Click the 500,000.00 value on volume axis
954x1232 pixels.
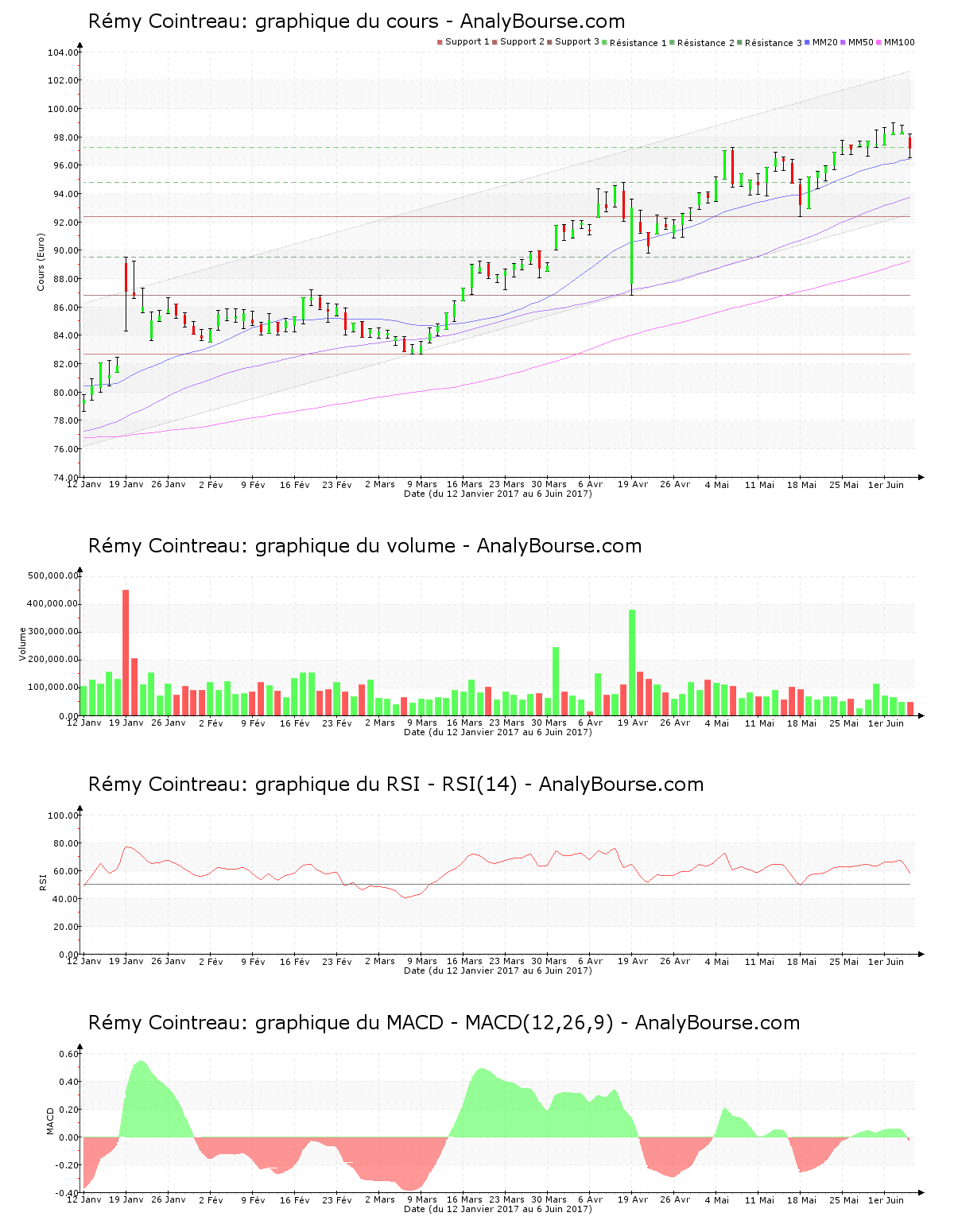pyautogui.click(x=52, y=576)
